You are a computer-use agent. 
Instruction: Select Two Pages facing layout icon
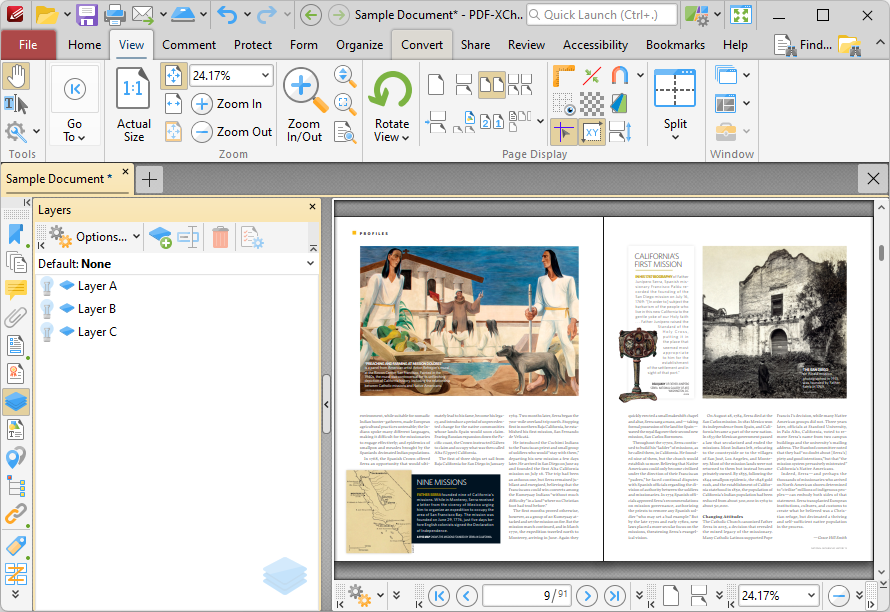492,85
